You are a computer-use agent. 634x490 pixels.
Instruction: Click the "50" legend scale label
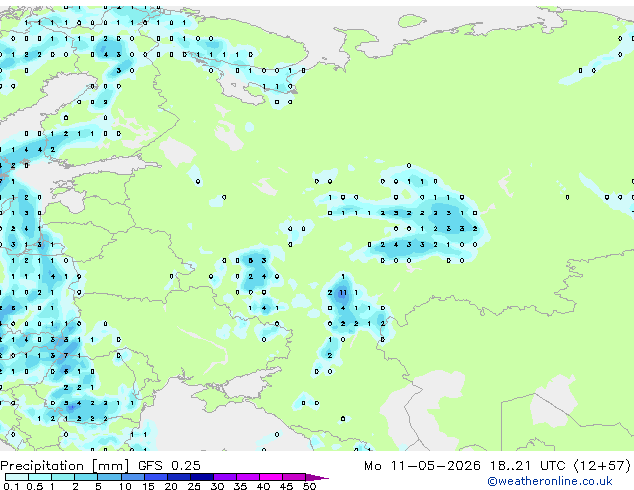[310, 486]
